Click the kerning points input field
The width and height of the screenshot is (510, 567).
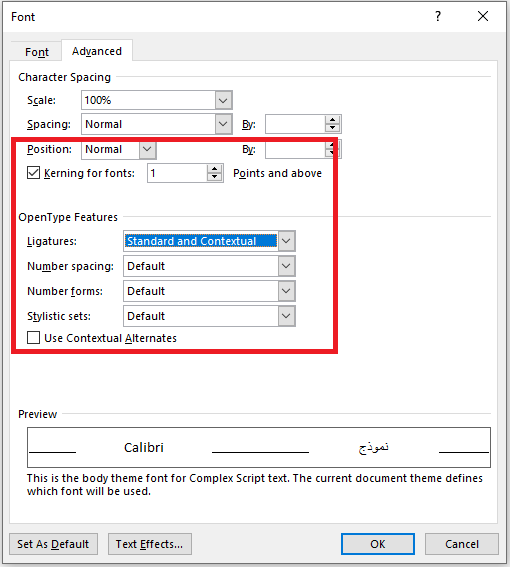177,173
